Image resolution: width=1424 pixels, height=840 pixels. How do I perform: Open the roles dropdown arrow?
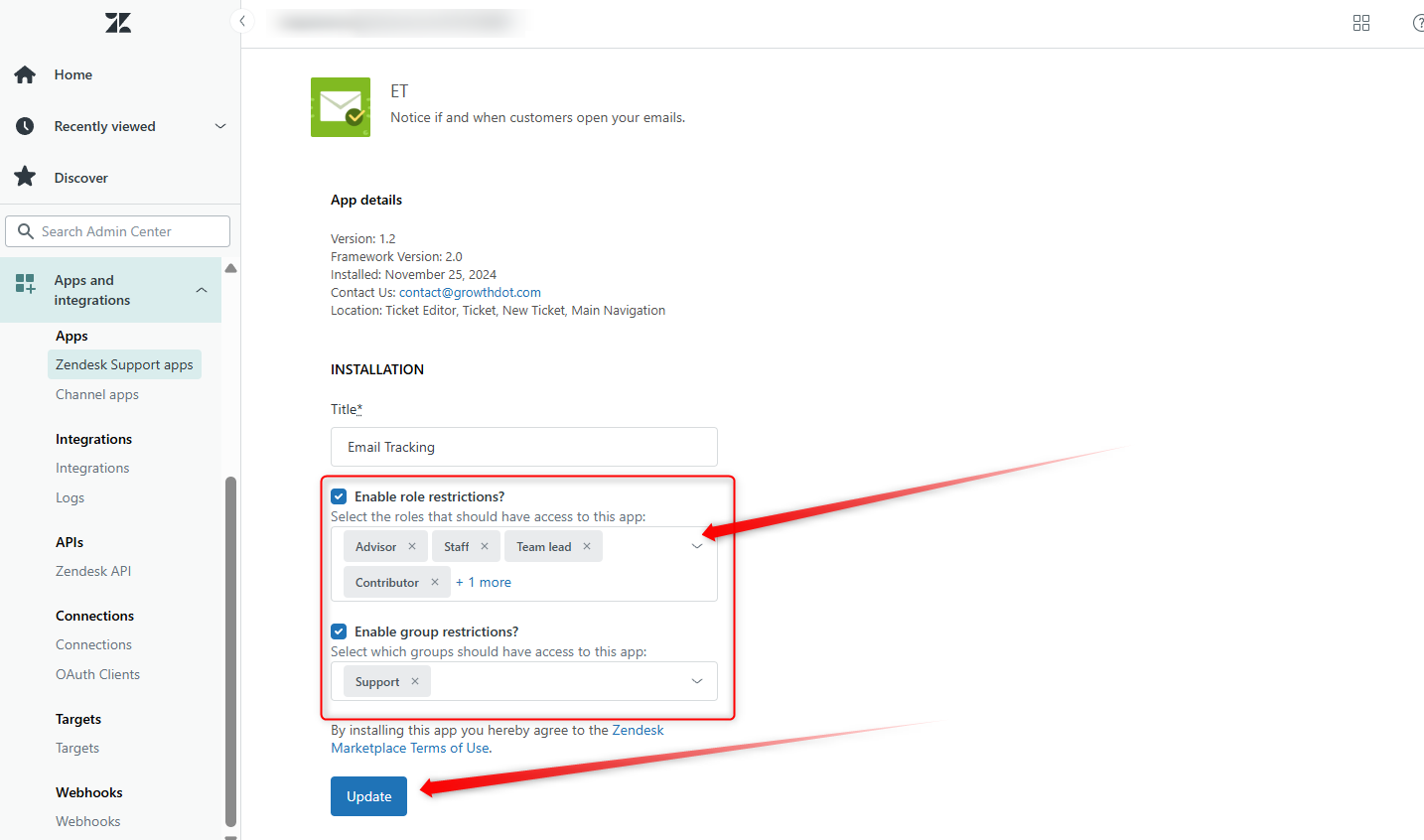pos(697,546)
